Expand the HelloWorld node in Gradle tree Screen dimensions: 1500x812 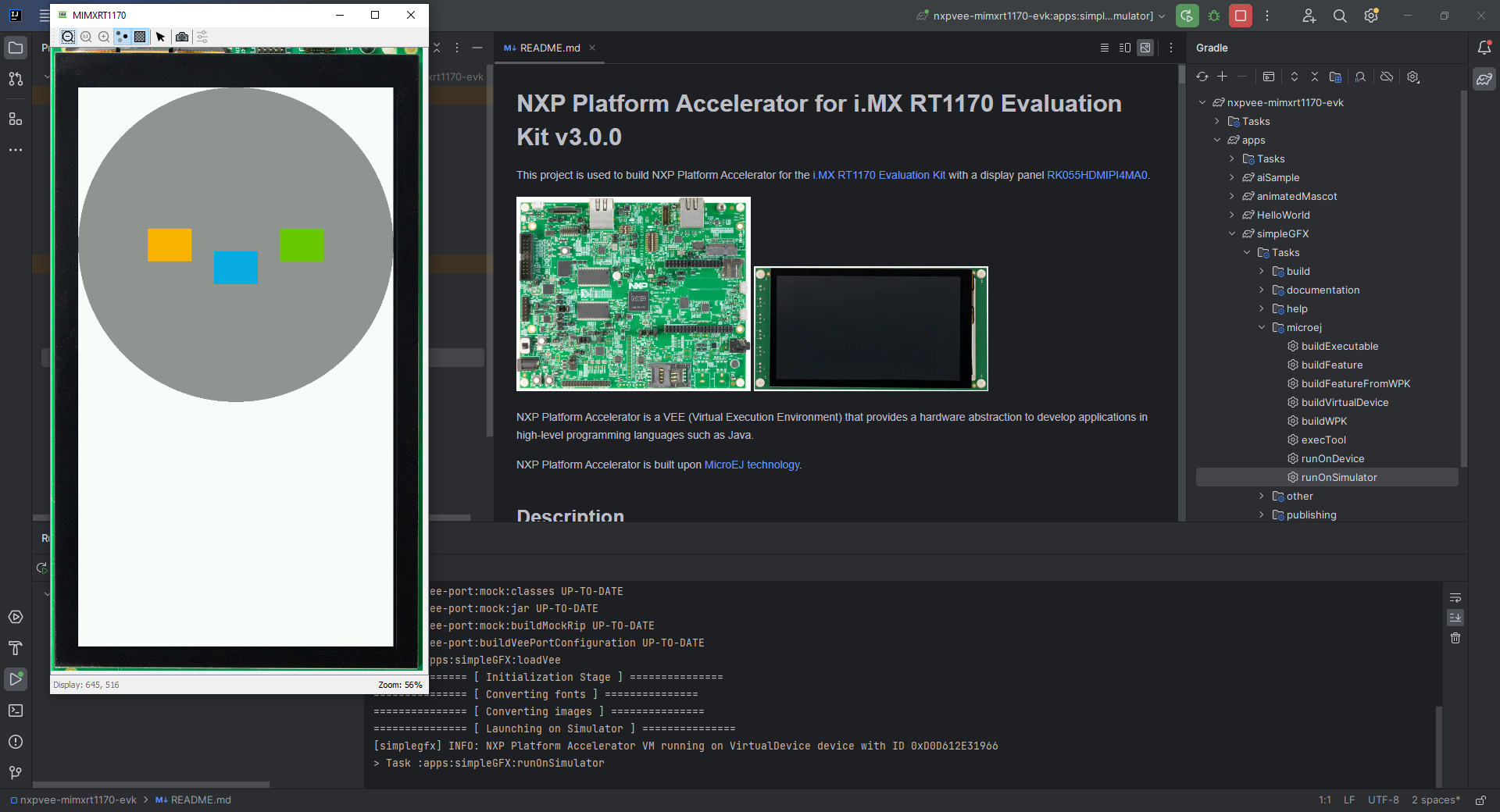pos(1232,215)
